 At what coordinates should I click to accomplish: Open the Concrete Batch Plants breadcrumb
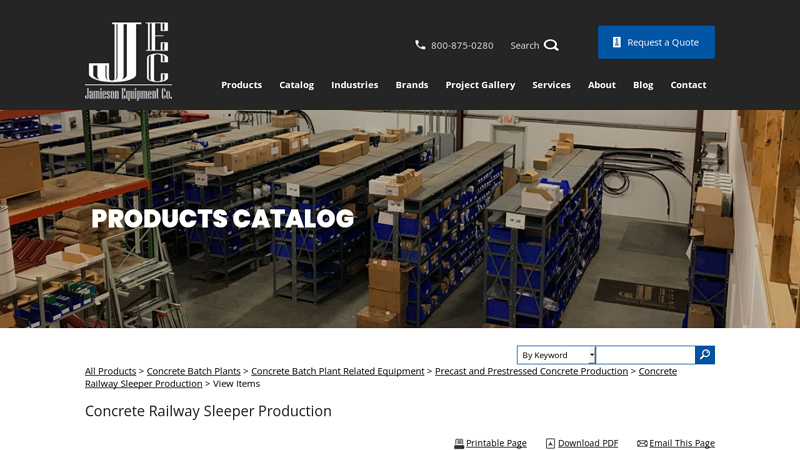point(193,371)
